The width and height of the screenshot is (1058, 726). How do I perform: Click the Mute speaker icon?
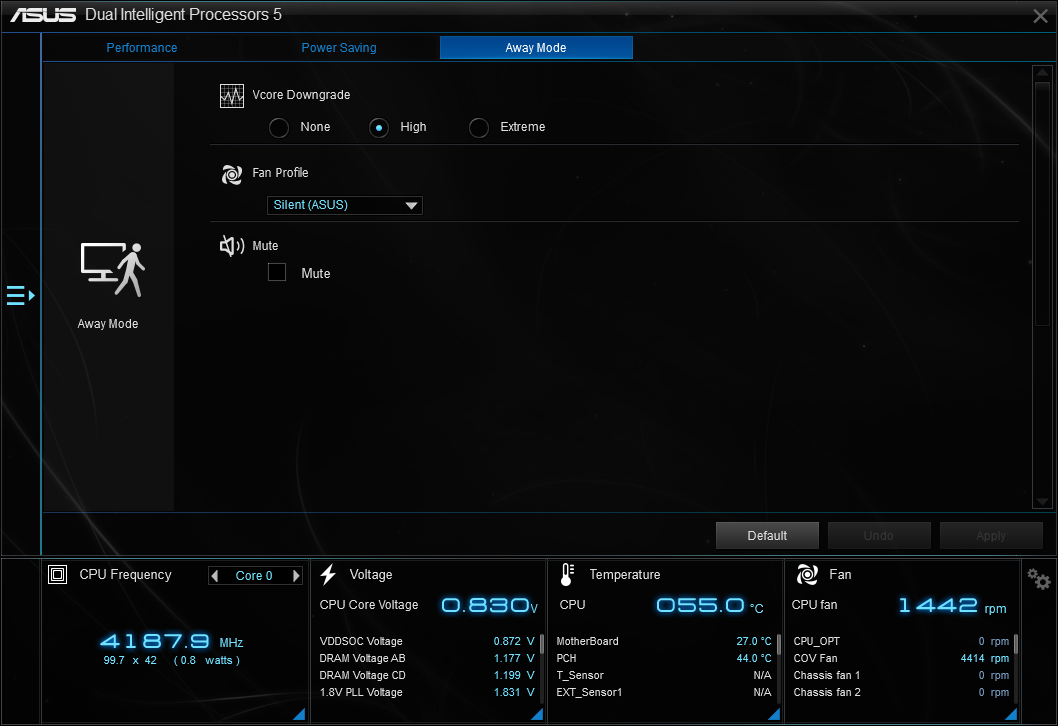coord(231,246)
